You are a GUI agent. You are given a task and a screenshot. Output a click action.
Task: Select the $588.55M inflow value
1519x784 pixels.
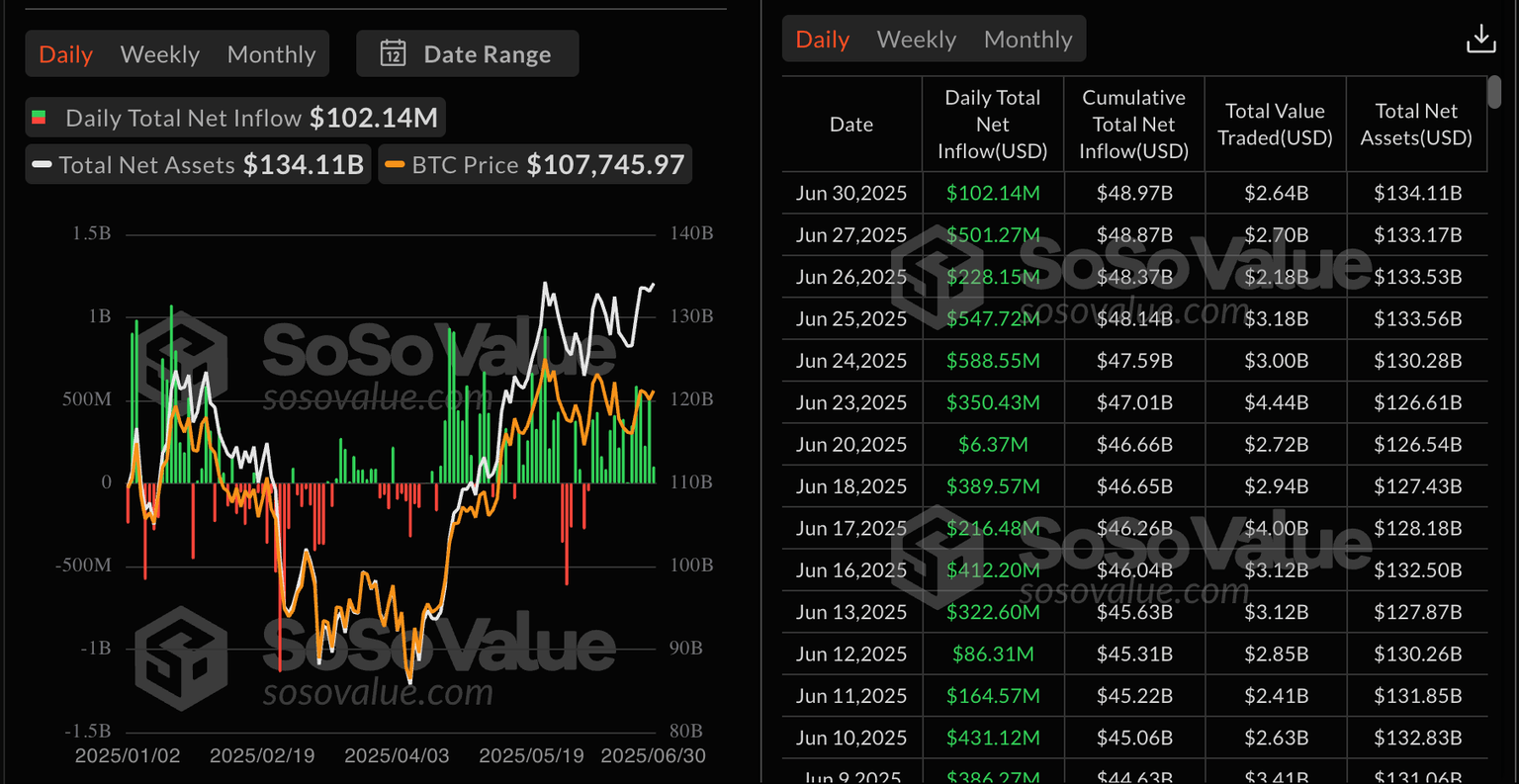point(993,361)
